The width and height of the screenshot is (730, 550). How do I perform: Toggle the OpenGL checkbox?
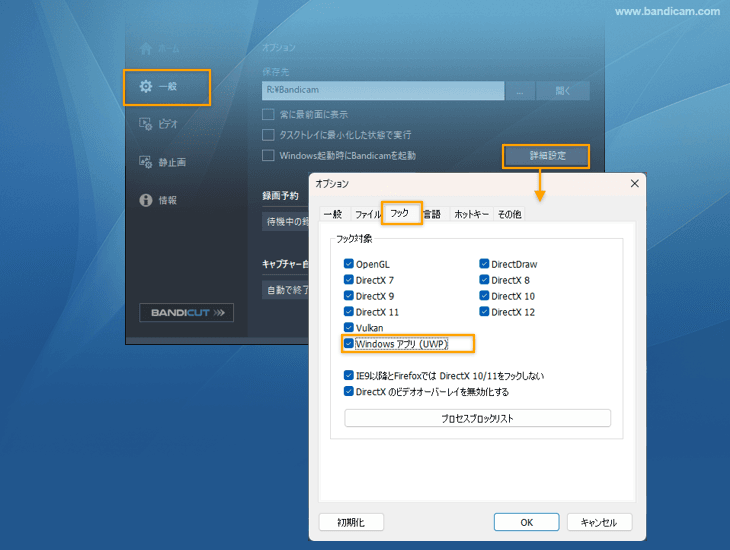(349, 264)
